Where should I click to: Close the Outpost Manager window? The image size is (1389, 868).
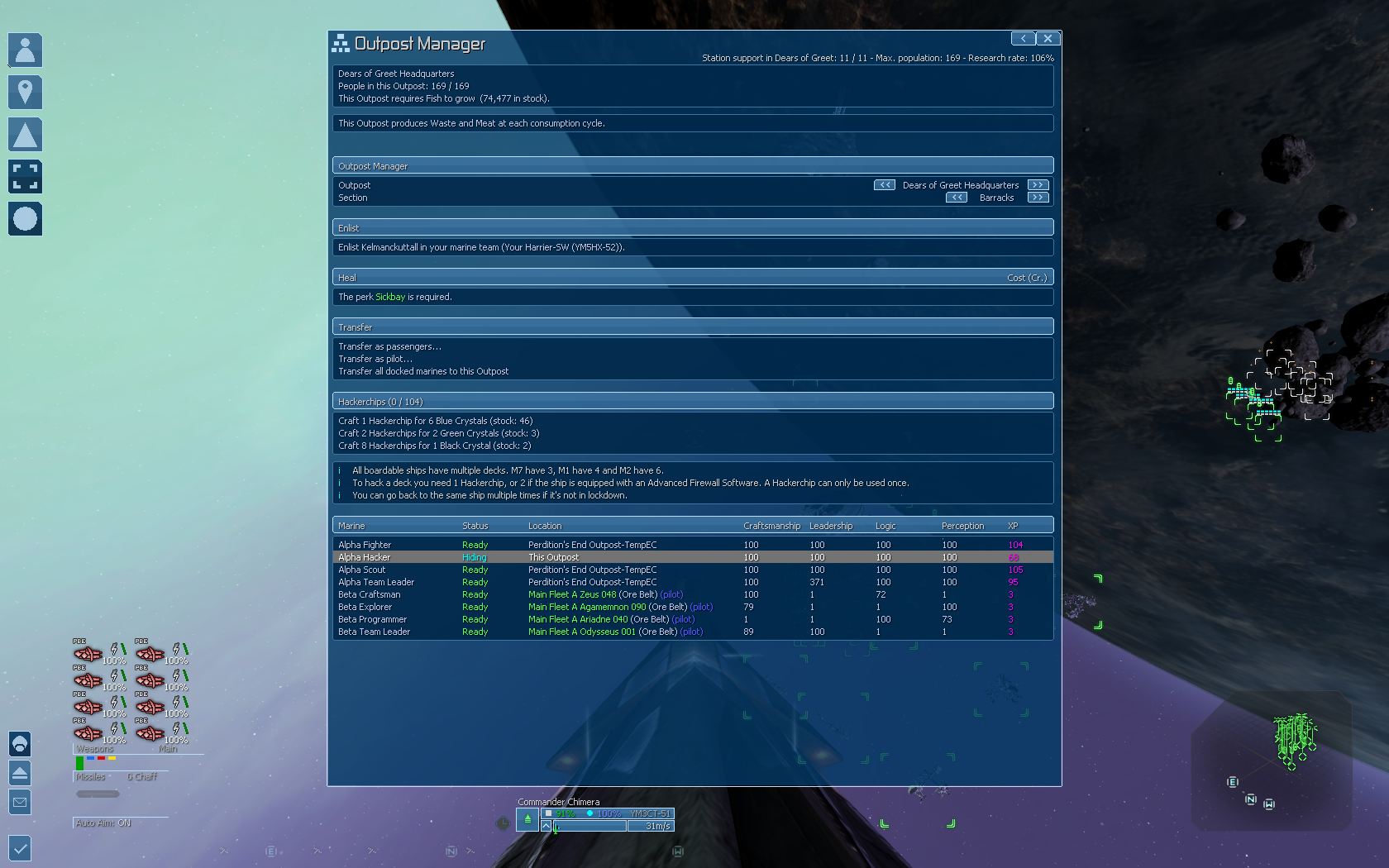pos(1048,38)
